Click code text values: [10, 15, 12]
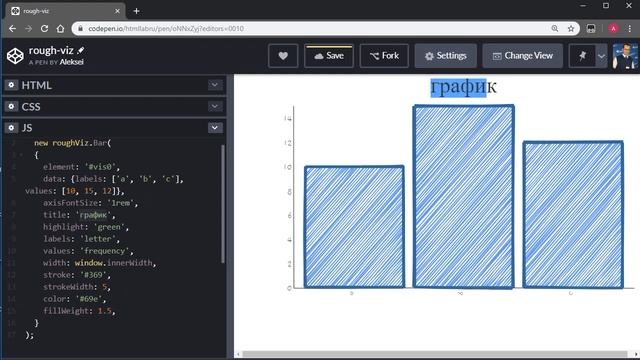Image resolution: width=640 pixels, height=360 pixels. [74, 191]
